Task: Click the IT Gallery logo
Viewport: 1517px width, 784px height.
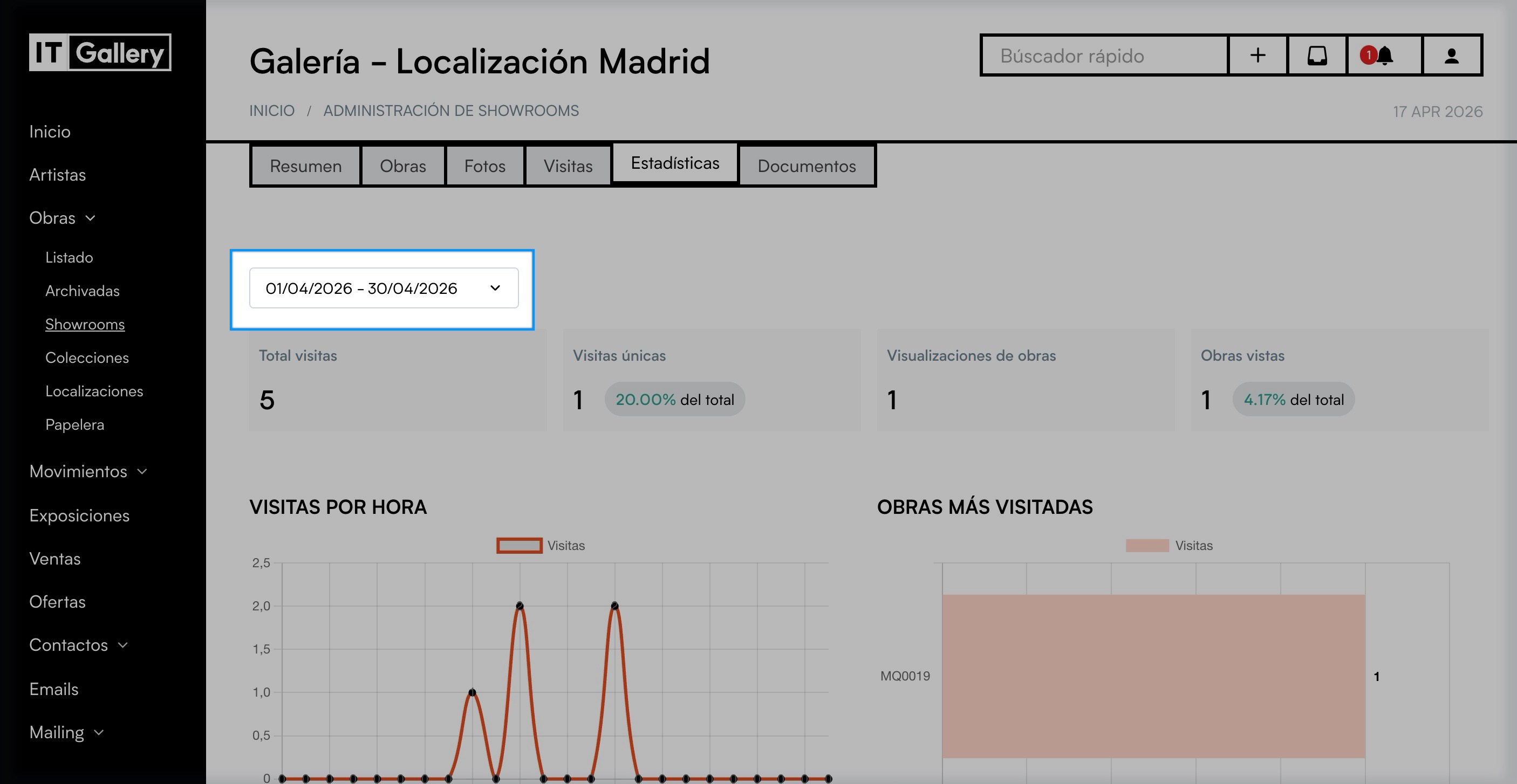Action: point(100,52)
